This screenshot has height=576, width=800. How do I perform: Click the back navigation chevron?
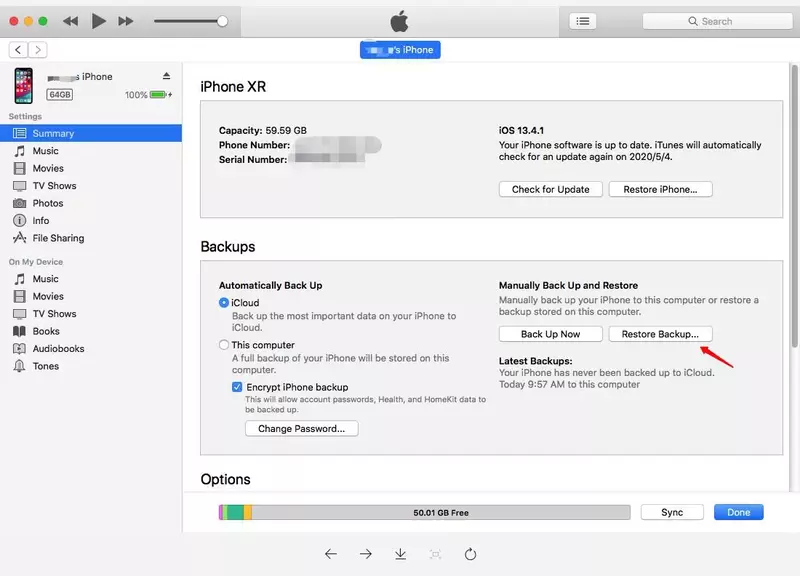17,48
